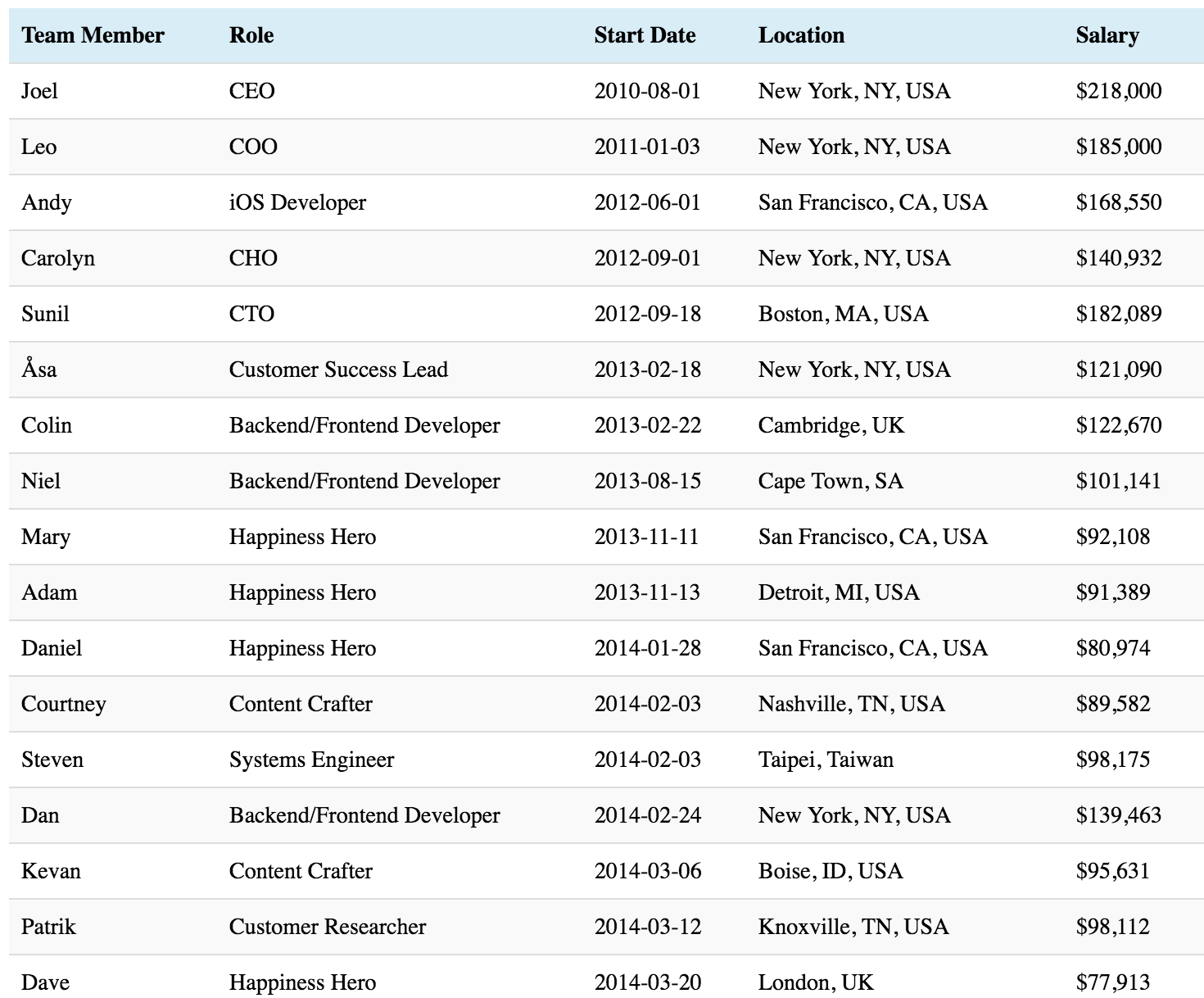The width and height of the screenshot is (1204, 998).
Task: Select salary $89,582
Action: point(1113,704)
